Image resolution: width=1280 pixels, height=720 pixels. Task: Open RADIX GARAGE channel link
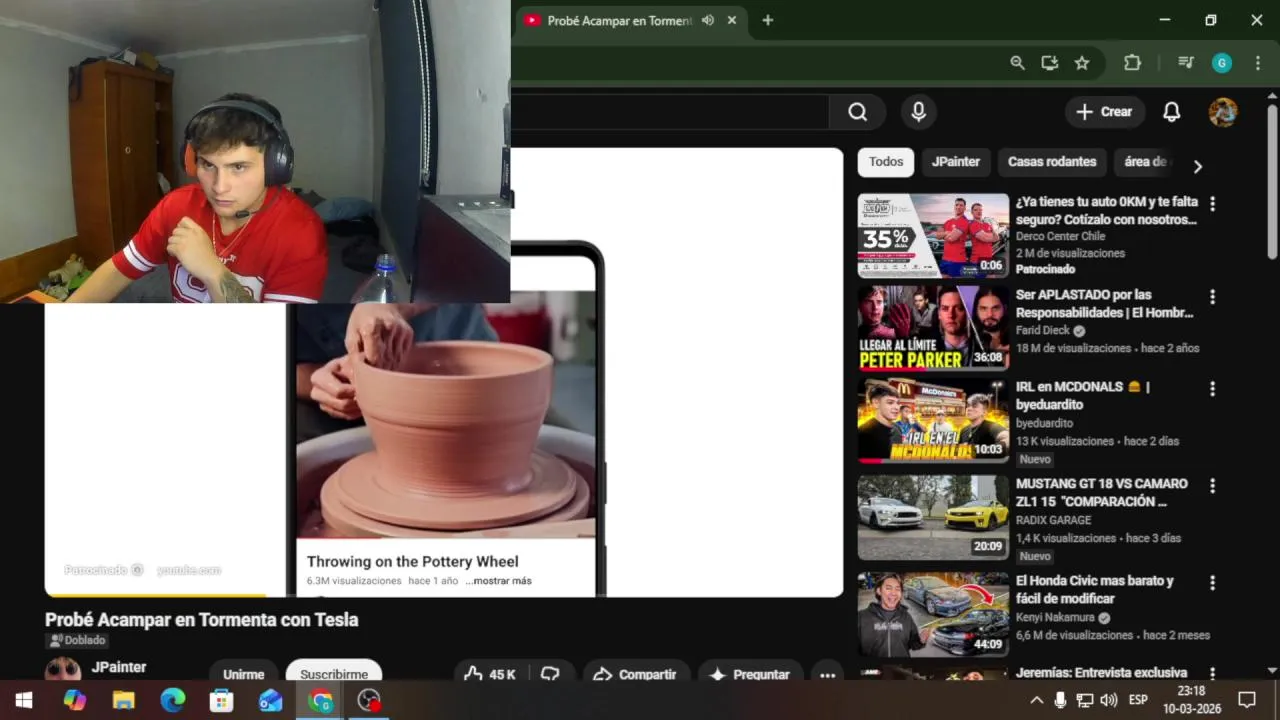pyautogui.click(x=1053, y=520)
